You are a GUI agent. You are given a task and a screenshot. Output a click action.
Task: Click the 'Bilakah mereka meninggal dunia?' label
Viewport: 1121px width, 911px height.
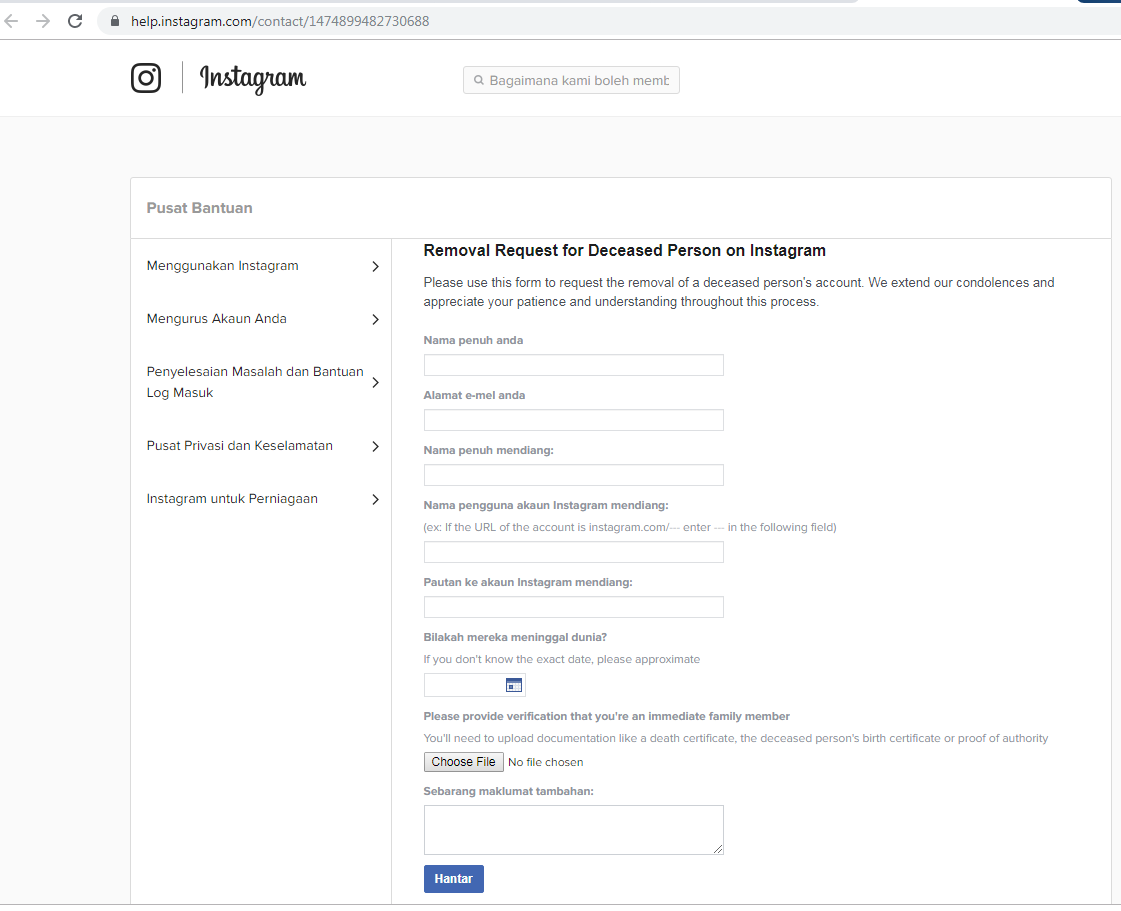pyautogui.click(x=515, y=637)
